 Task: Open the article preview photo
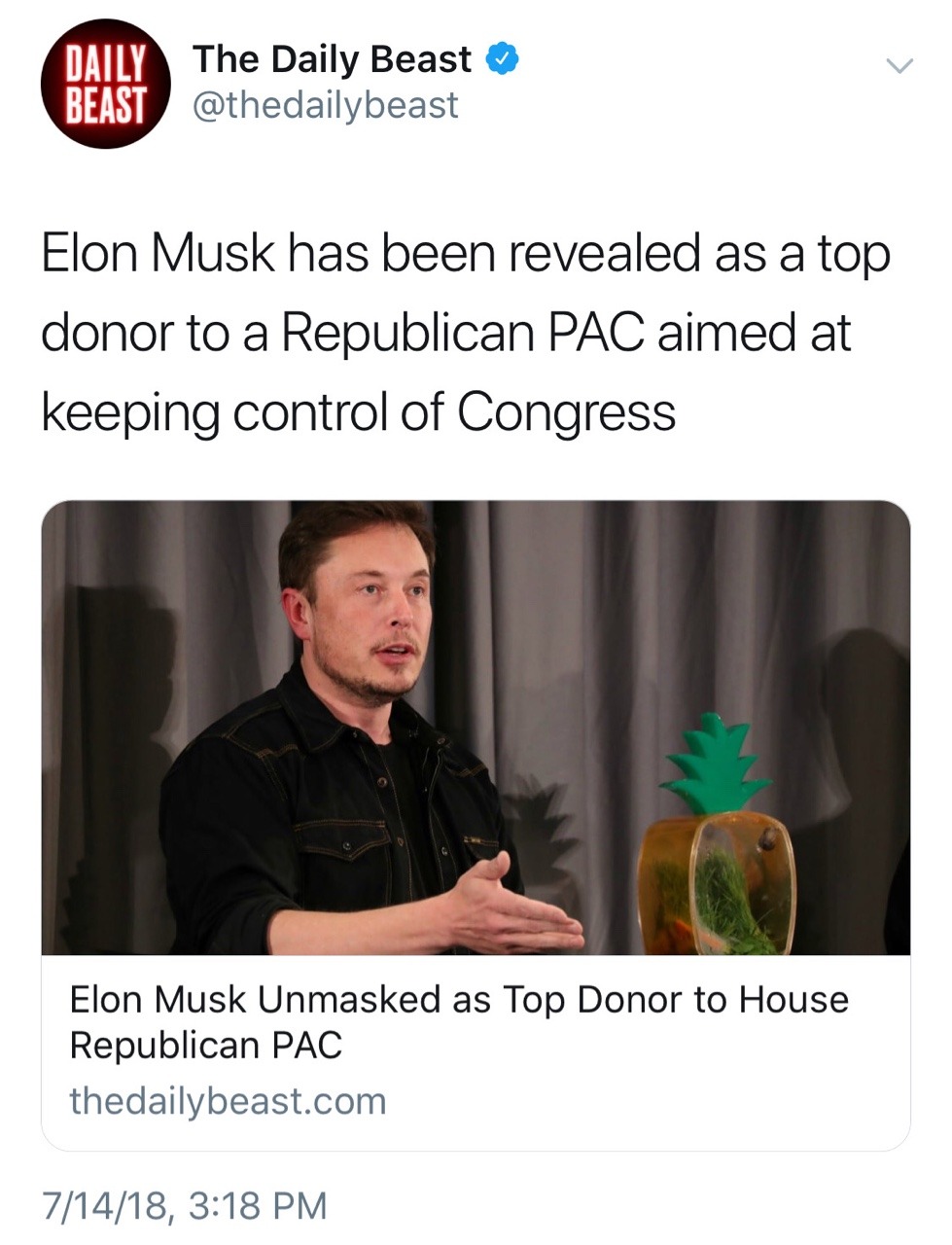(476, 728)
